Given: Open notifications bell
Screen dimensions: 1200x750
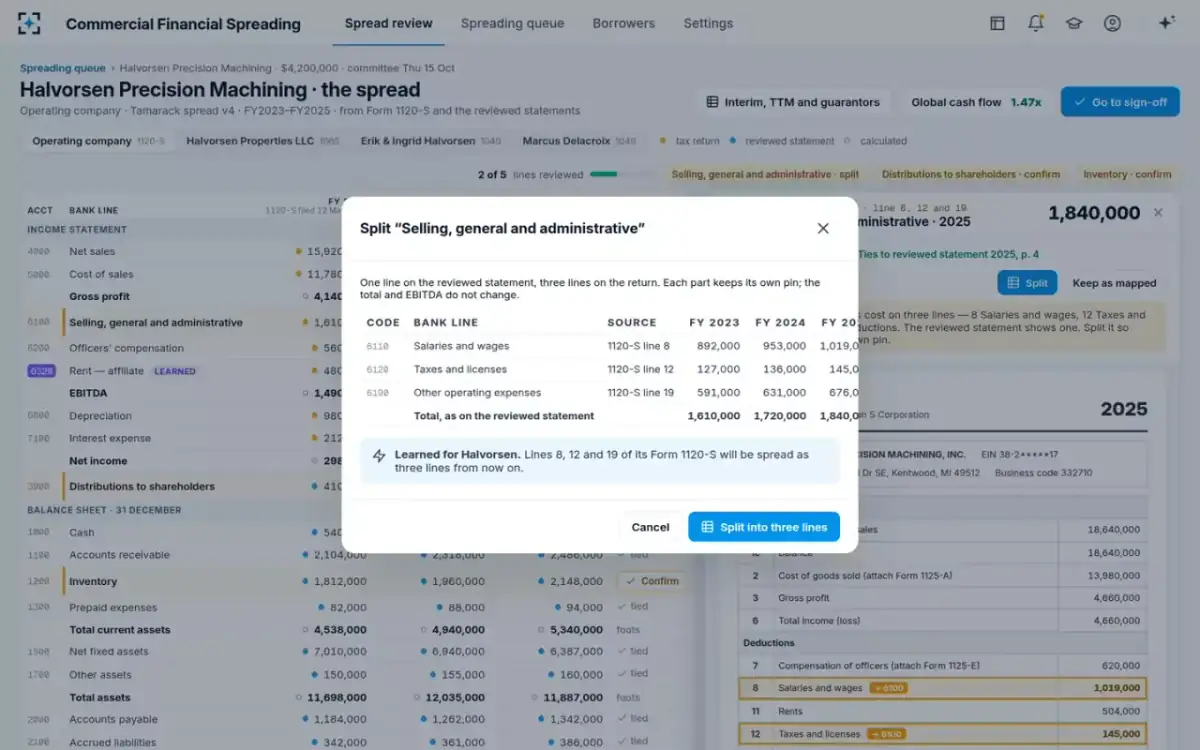Looking at the screenshot, I should click(1036, 23).
